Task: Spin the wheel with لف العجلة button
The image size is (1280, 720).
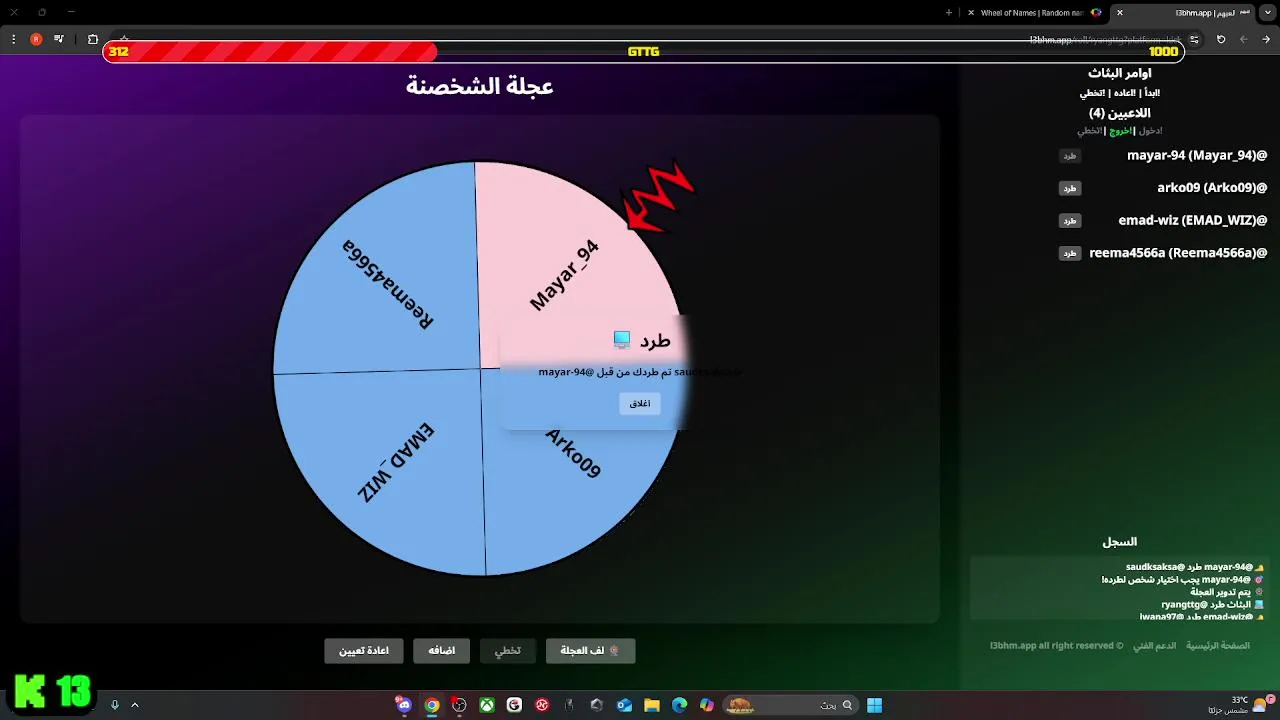Action: [590, 651]
